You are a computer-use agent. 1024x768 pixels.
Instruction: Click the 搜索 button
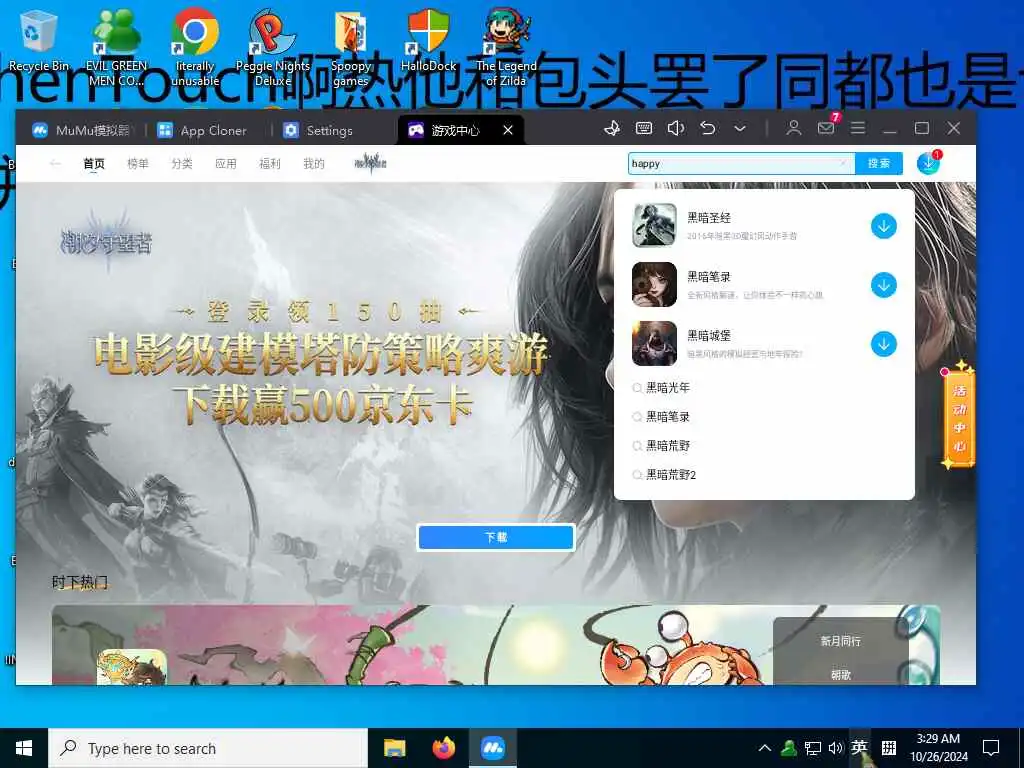point(878,163)
